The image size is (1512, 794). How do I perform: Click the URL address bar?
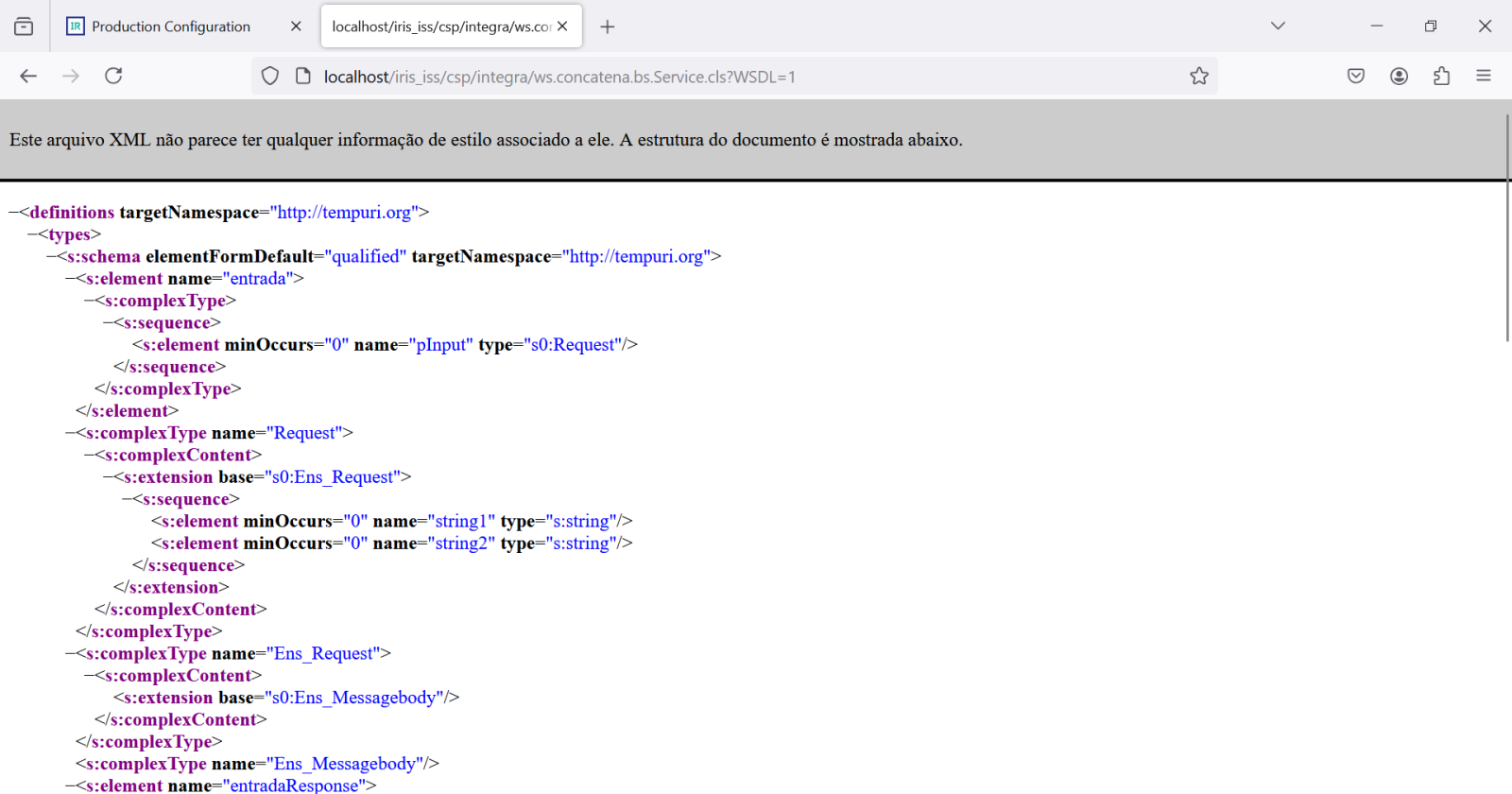(737, 77)
